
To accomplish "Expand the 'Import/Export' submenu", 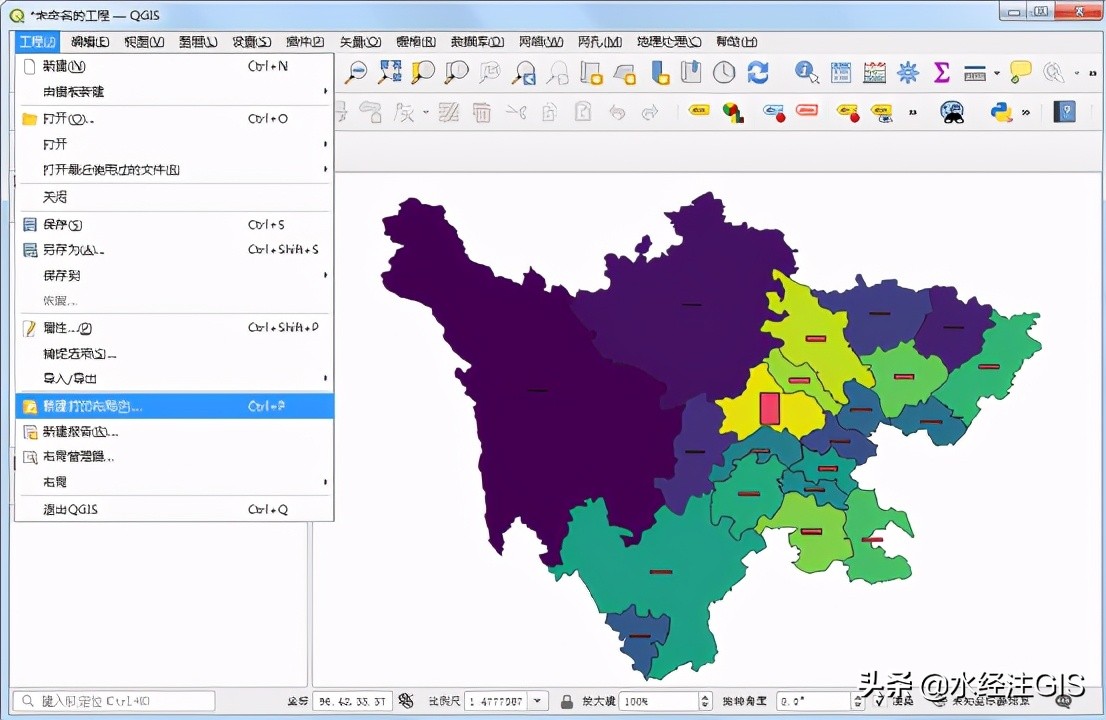I will 174,379.
